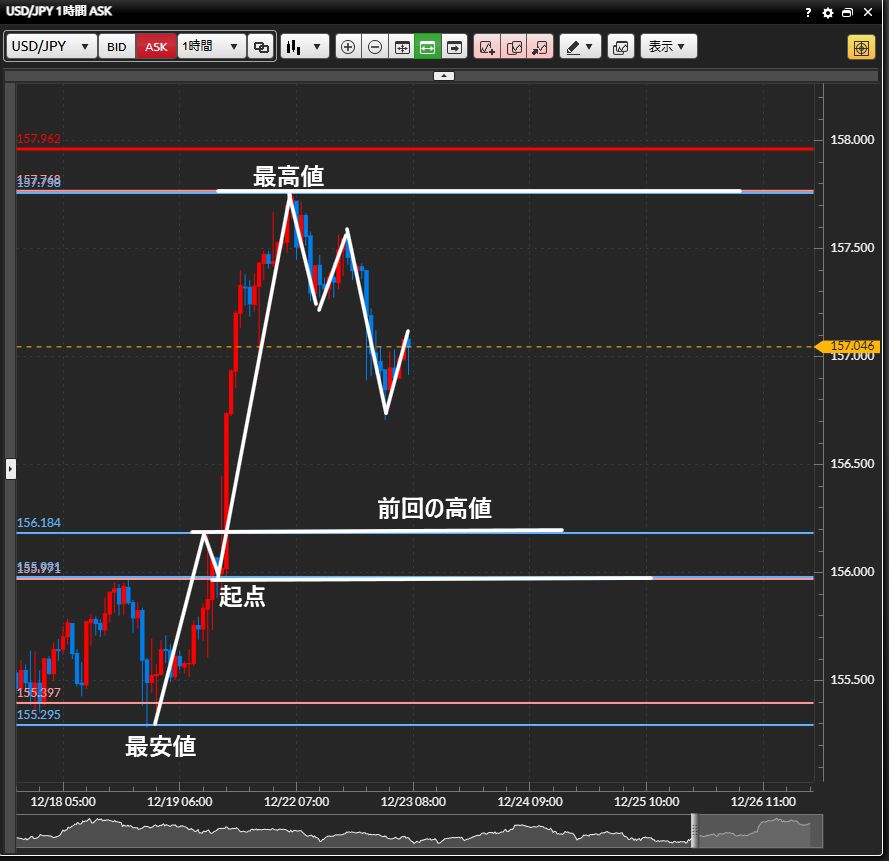
Task: Click the fit-chart-to-window icon
Action: pos(402,47)
